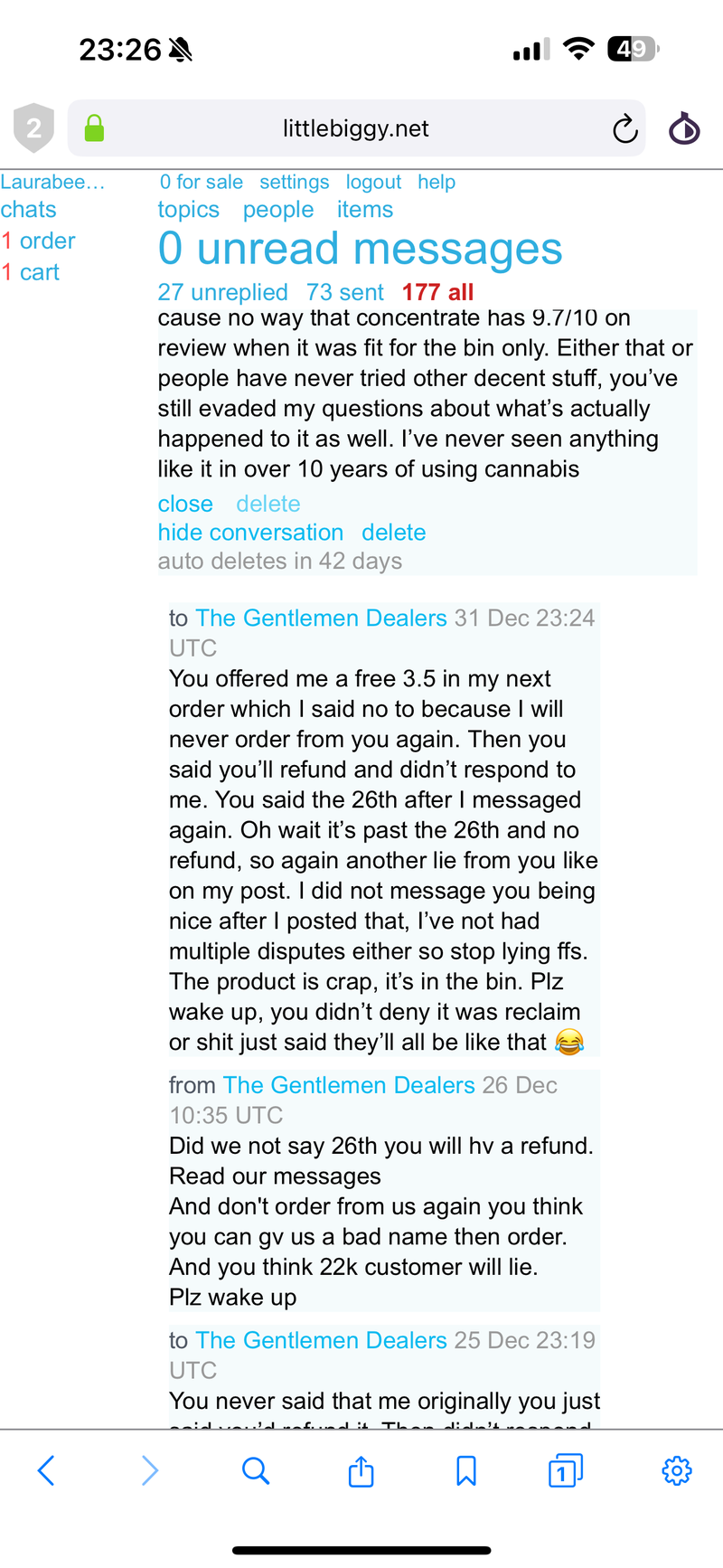Tap the share icon
The width and height of the screenshot is (723, 1568).
pyautogui.click(x=361, y=1471)
